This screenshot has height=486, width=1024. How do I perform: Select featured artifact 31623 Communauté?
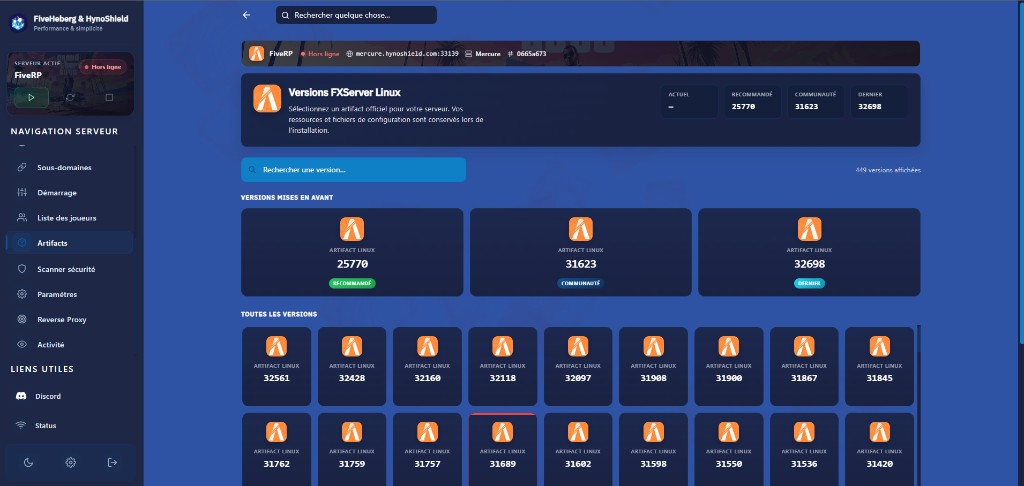pos(581,252)
